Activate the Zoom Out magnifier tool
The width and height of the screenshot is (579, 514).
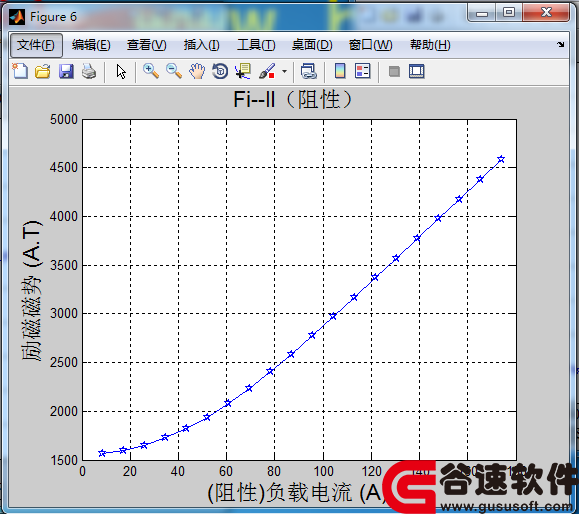coord(174,71)
